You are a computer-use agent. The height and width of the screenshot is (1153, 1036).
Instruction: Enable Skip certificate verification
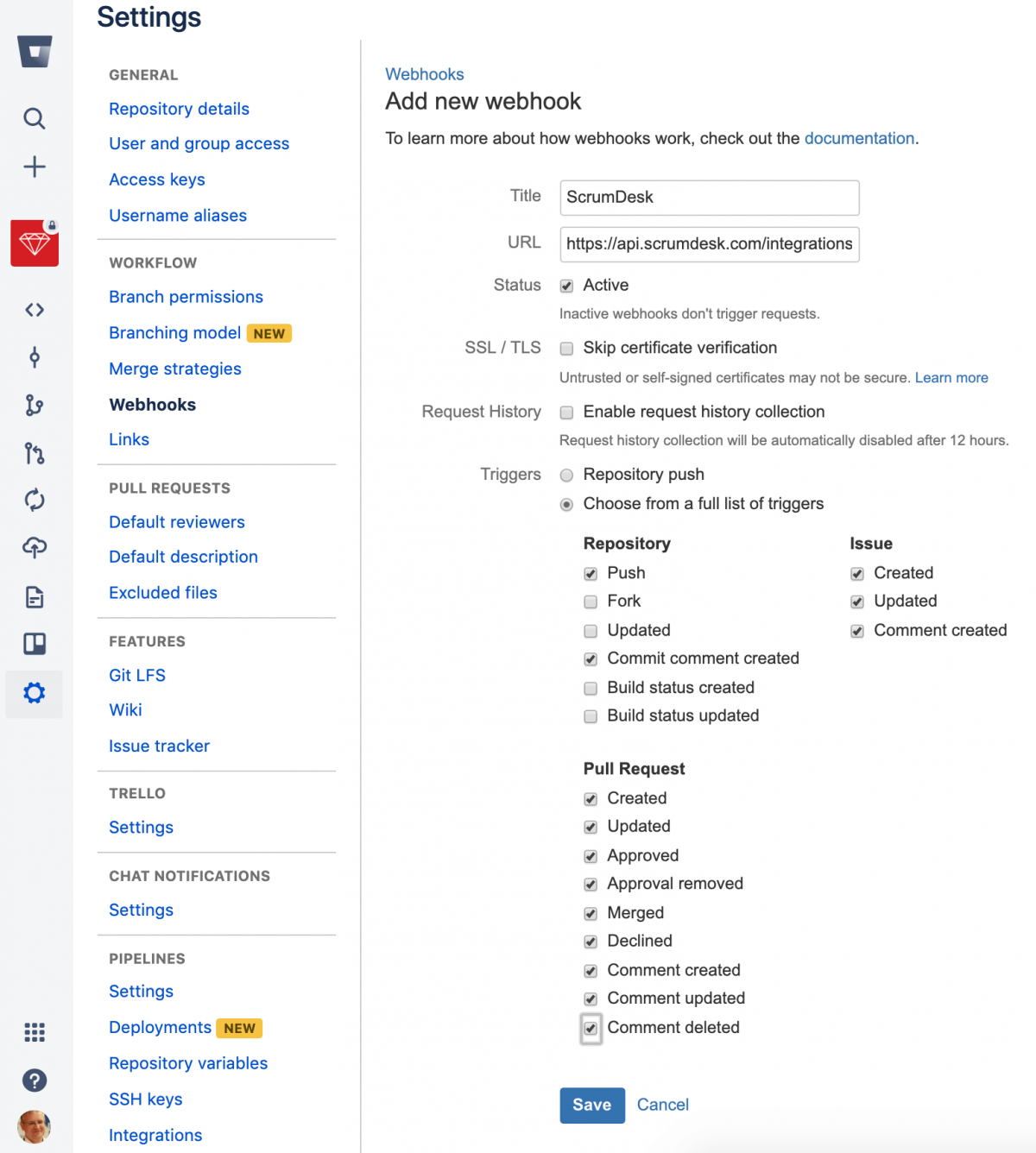[x=566, y=348]
